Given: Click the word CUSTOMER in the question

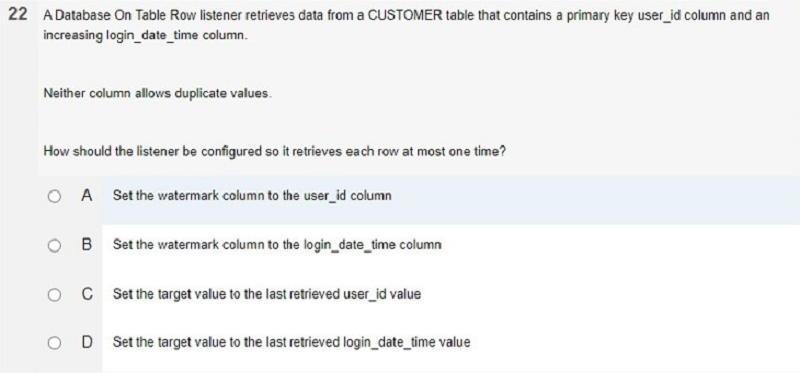Looking at the screenshot, I should click(405, 15).
